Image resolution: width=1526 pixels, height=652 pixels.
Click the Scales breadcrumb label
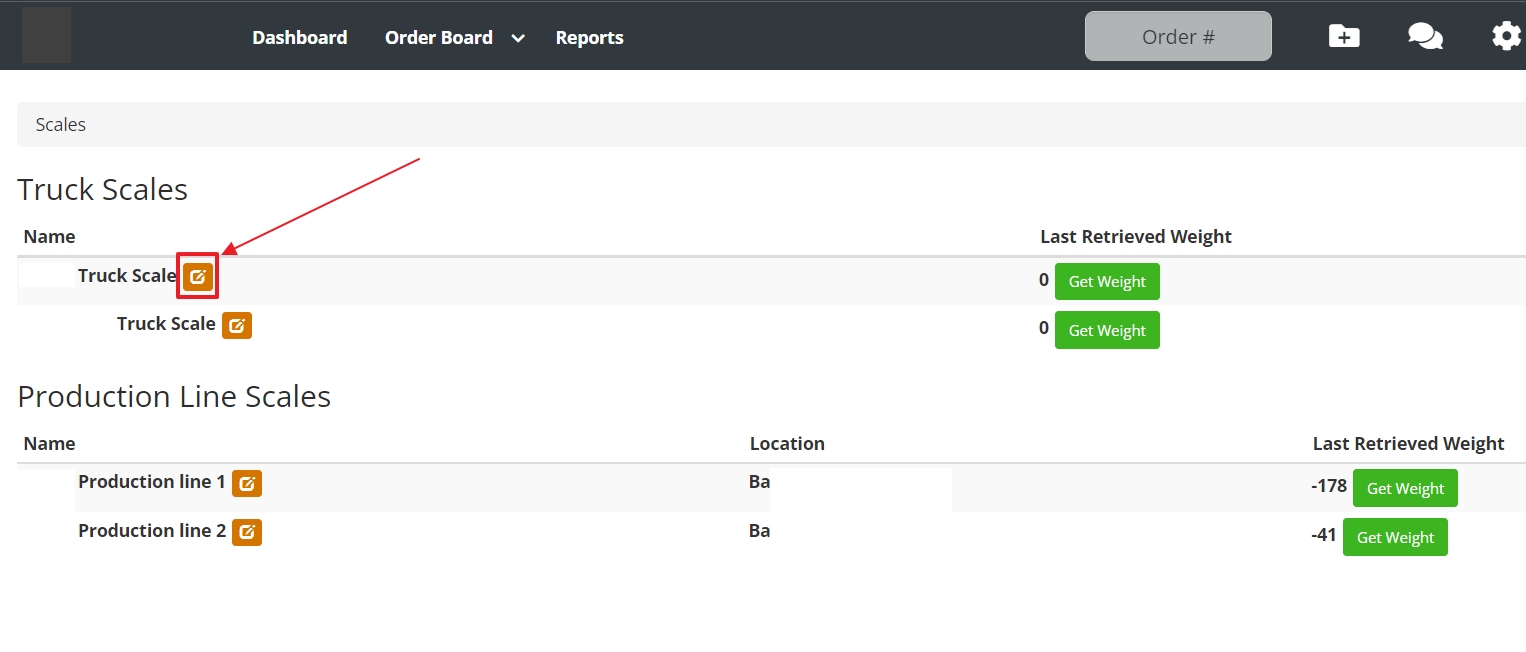pos(61,125)
